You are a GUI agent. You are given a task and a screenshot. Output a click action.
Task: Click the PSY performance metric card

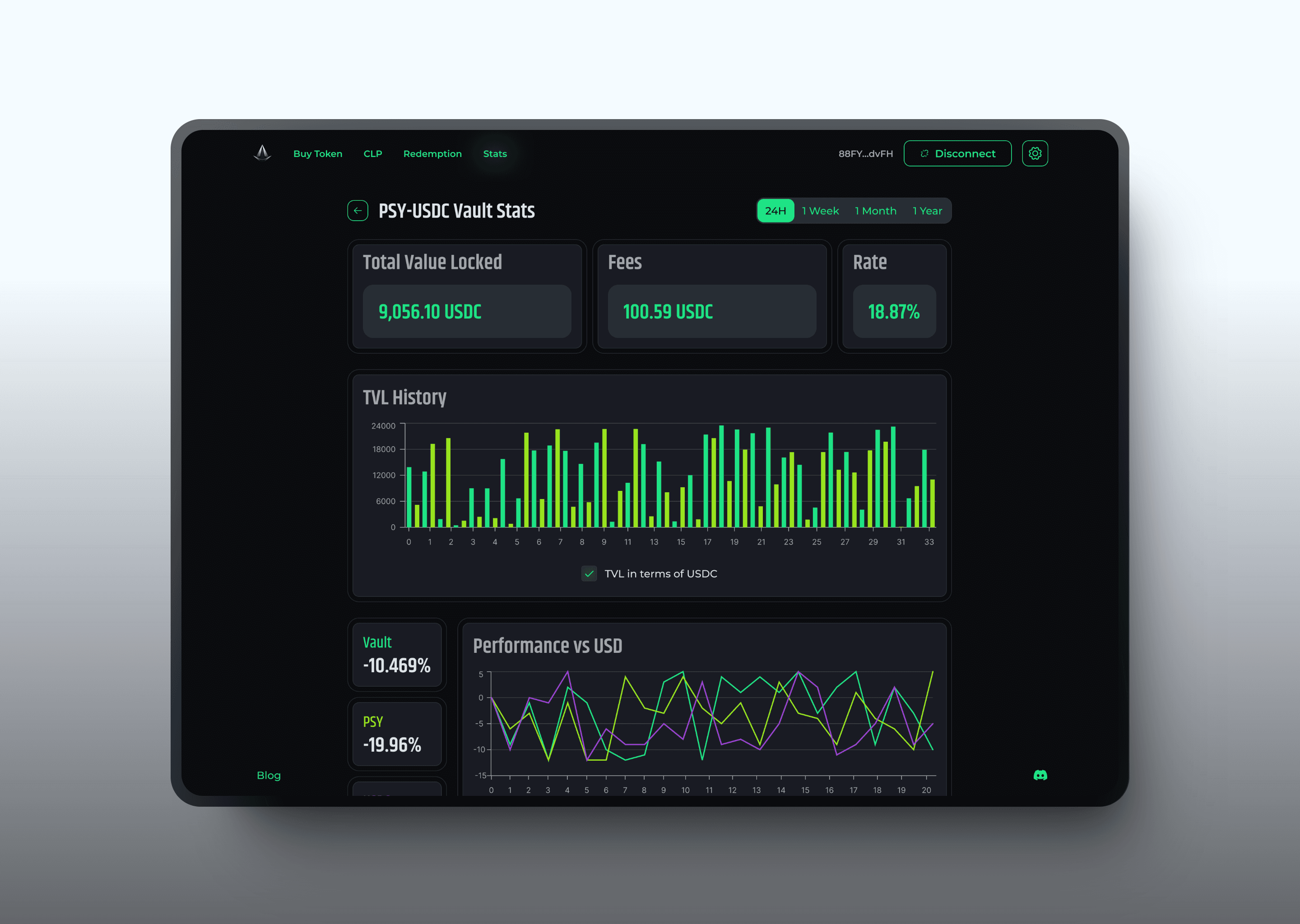[398, 739]
